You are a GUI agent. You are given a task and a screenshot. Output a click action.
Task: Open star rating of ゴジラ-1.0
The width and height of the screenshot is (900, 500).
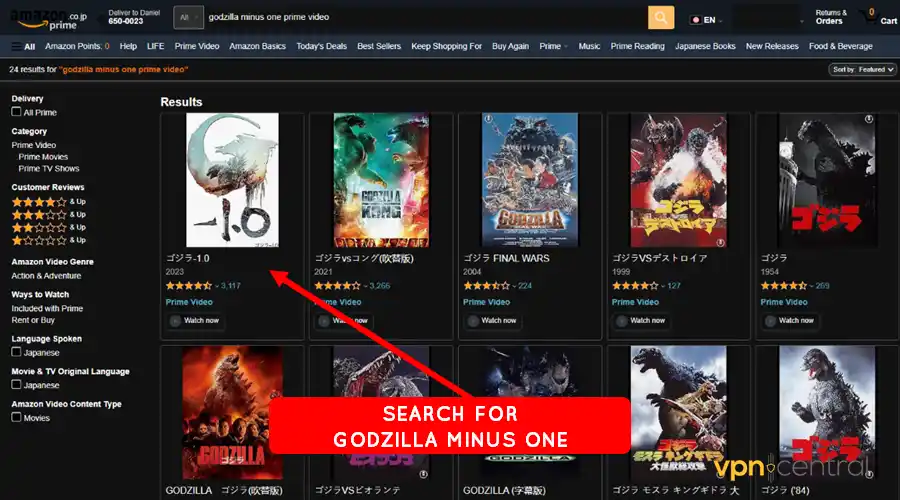(x=189, y=285)
